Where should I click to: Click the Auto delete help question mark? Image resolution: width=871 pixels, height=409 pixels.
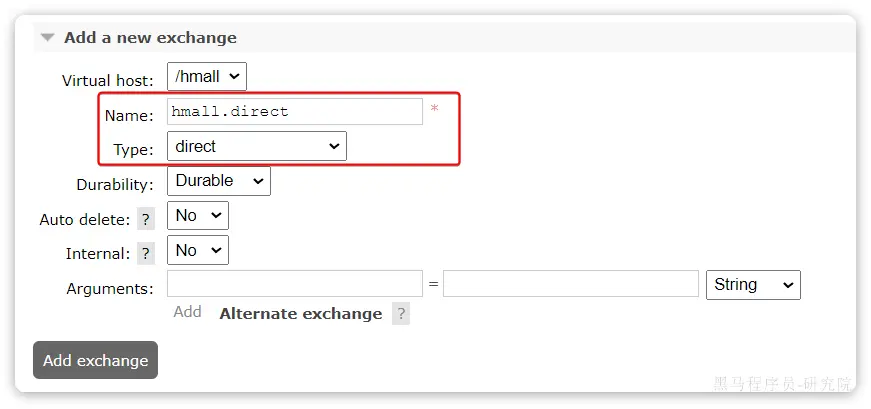point(146,219)
